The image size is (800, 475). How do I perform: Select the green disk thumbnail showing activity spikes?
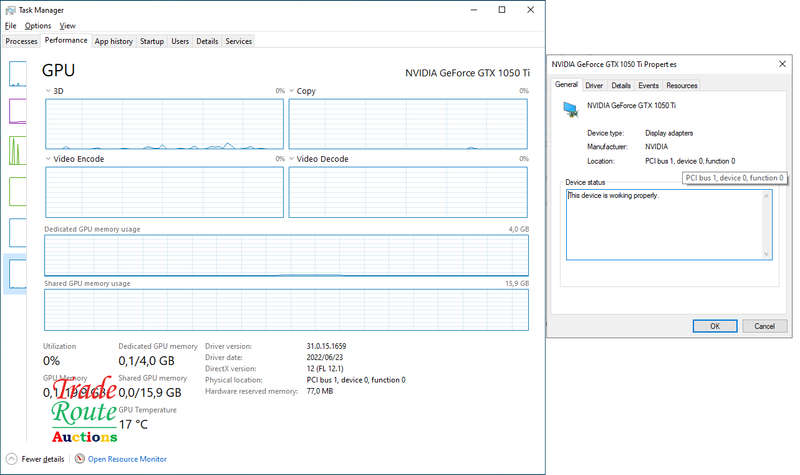click(x=18, y=151)
